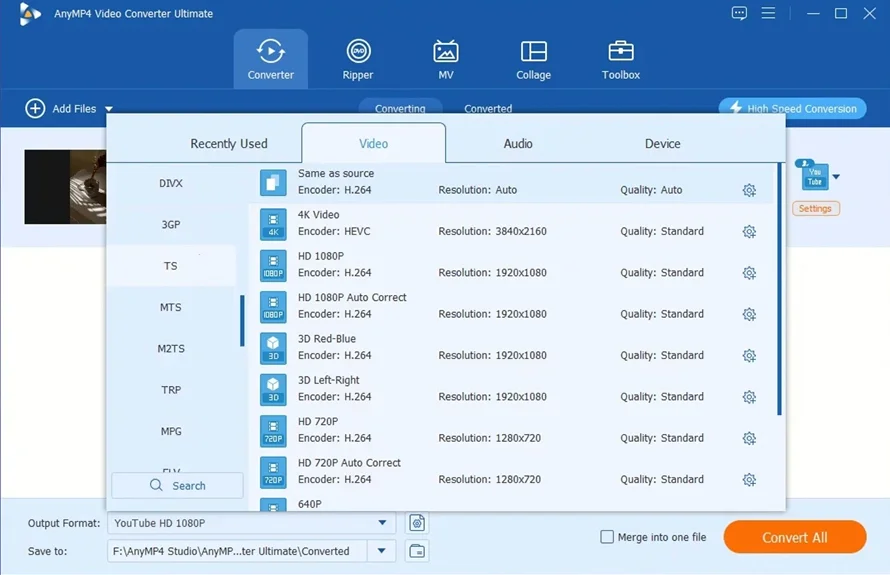Open the Converter module
Viewport: 890px width, 575px height.
click(271, 59)
